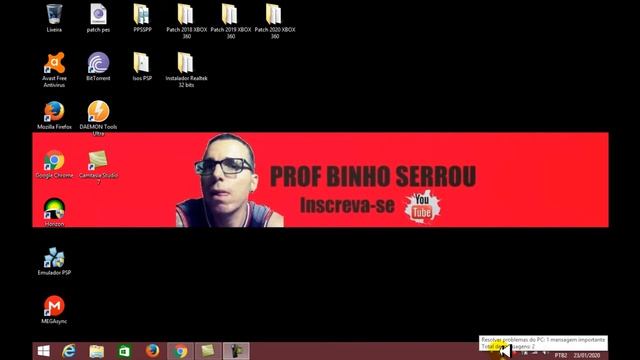Open the sticky note taskbar app

208,351
